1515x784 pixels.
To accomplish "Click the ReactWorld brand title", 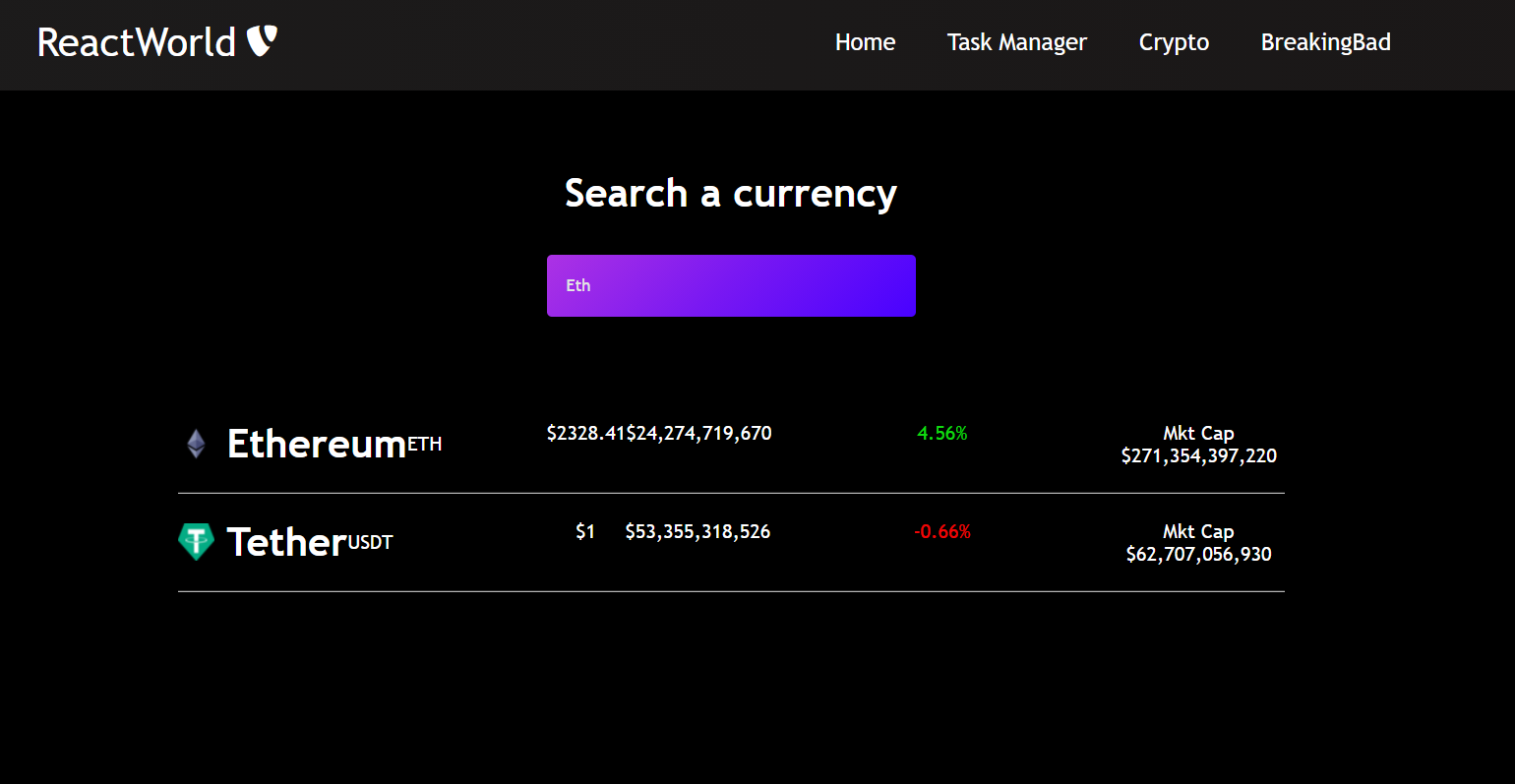I will [137, 42].
